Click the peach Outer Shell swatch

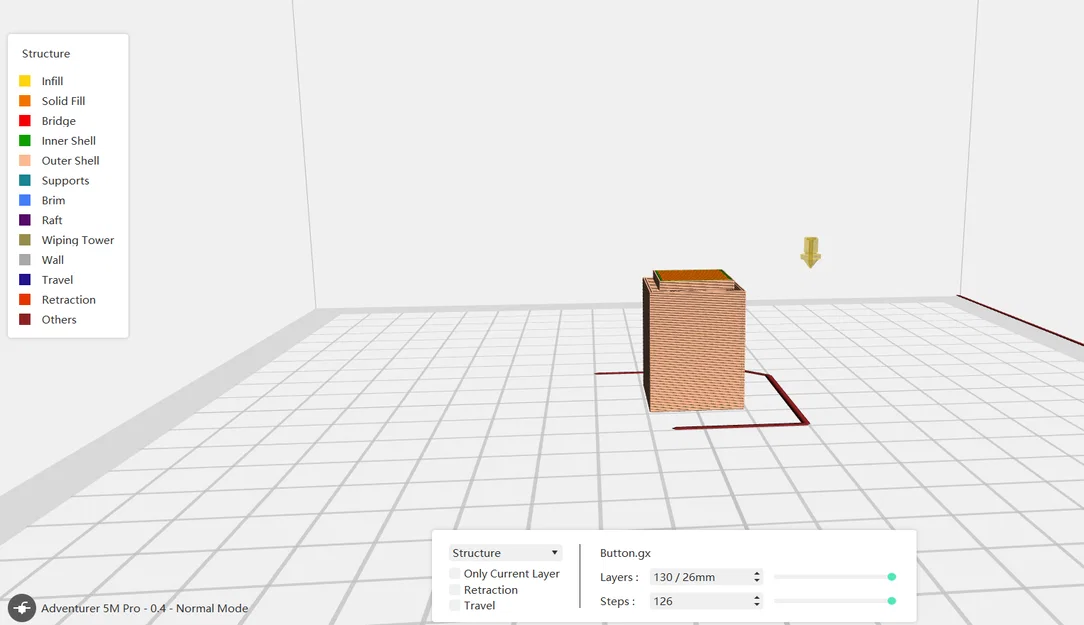tap(25, 160)
